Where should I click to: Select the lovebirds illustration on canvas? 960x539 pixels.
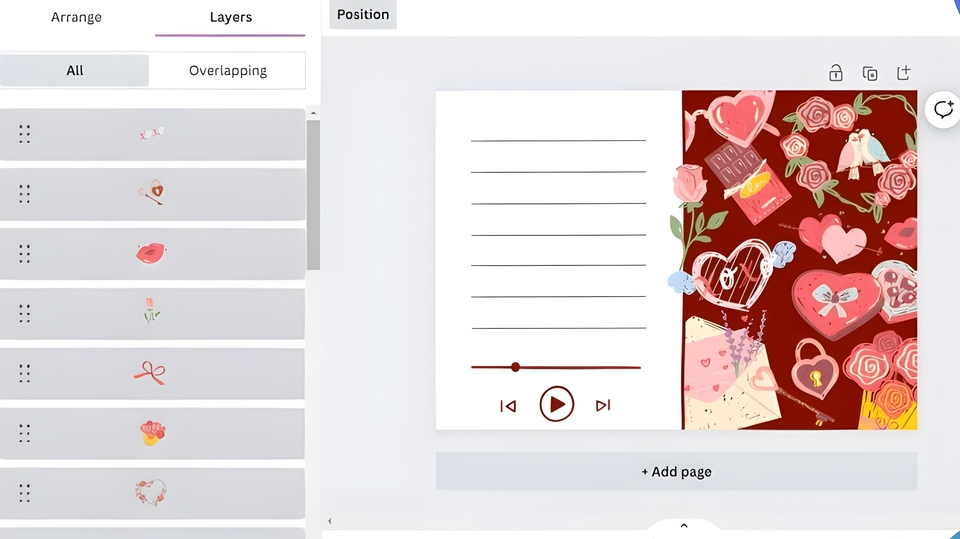point(862,153)
